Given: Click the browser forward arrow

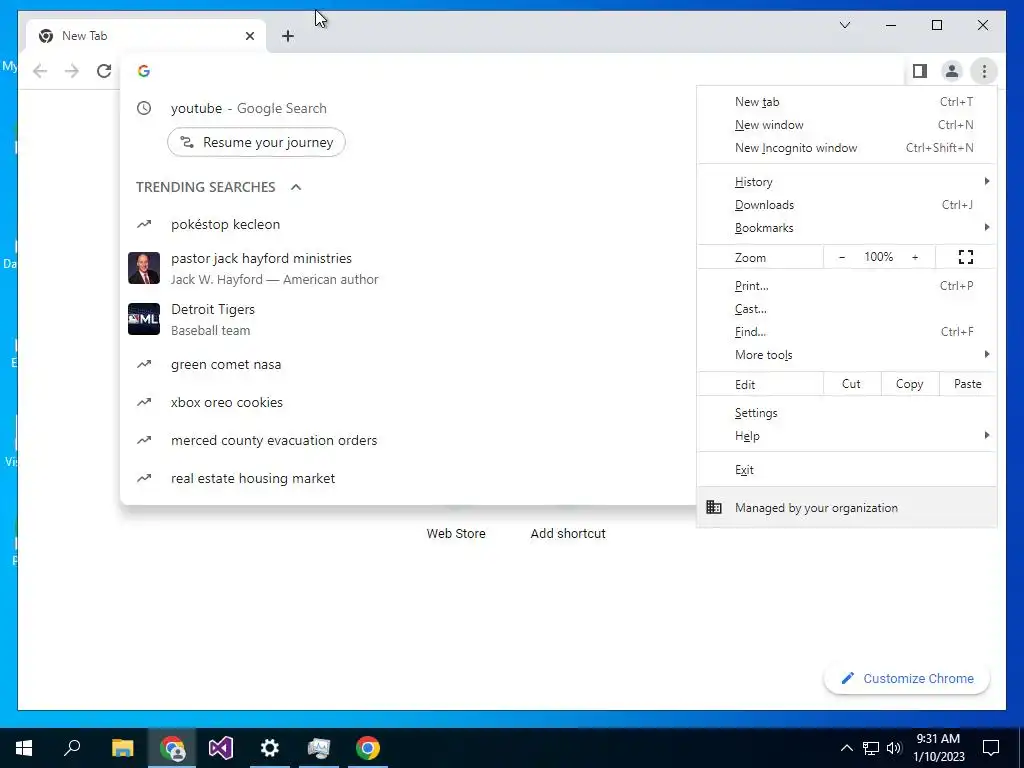Looking at the screenshot, I should (72, 71).
